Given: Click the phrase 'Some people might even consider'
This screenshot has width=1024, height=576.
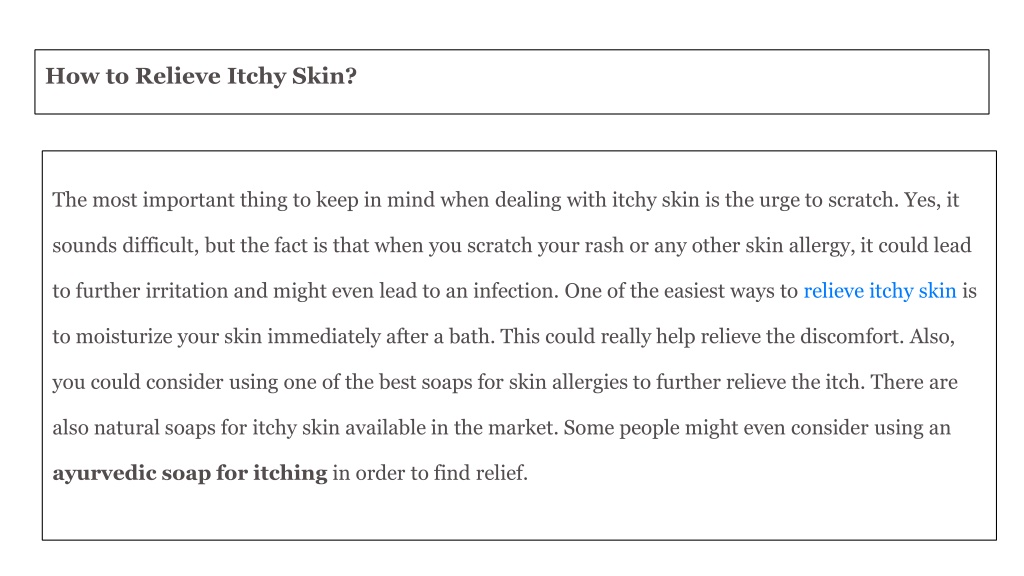Looking at the screenshot, I should [x=716, y=428].
